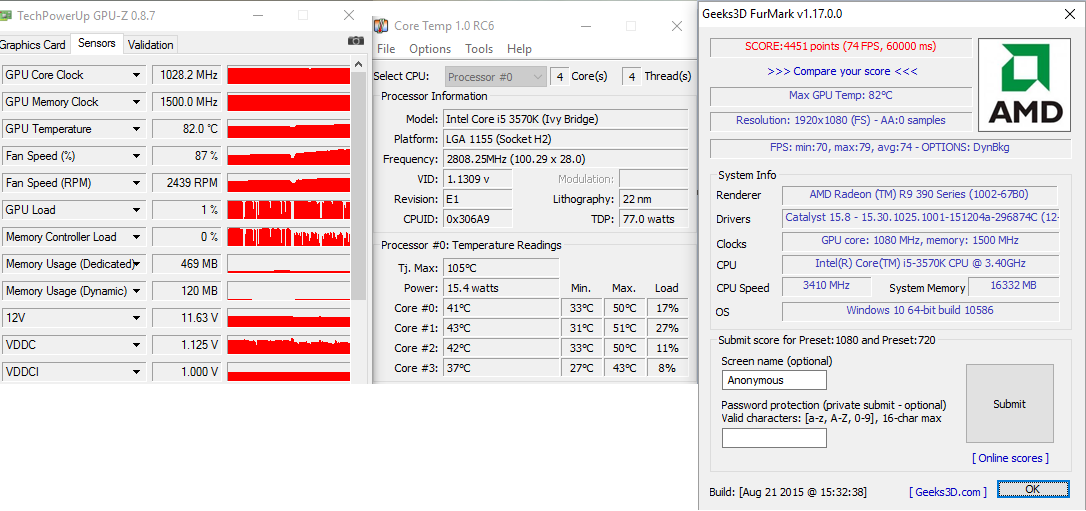
Task: Click the OK button in FurMark
Action: click(x=1032, y=489)
